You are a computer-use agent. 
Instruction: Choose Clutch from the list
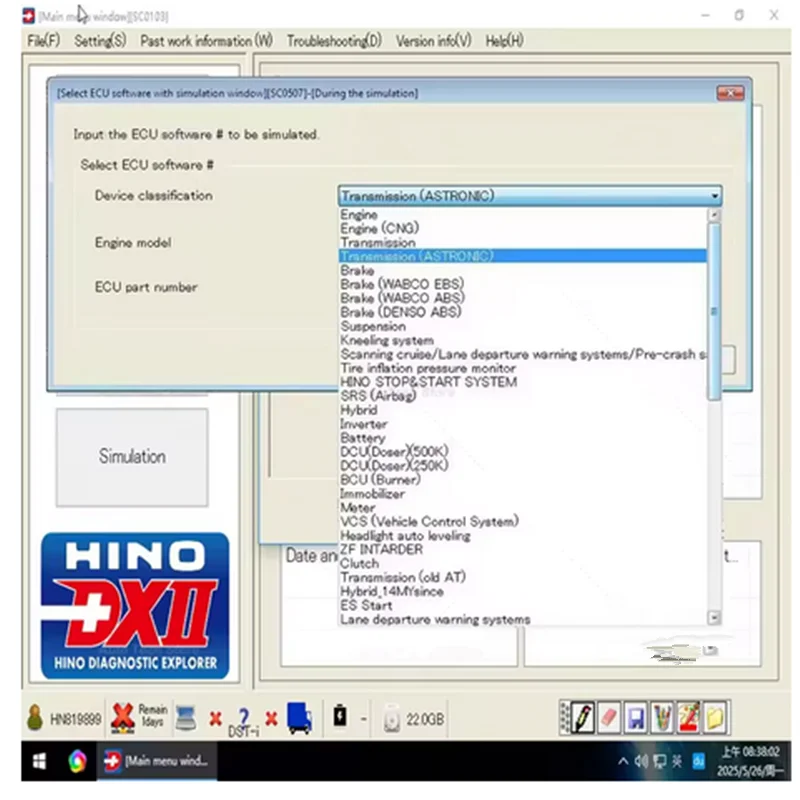point(523,563)
